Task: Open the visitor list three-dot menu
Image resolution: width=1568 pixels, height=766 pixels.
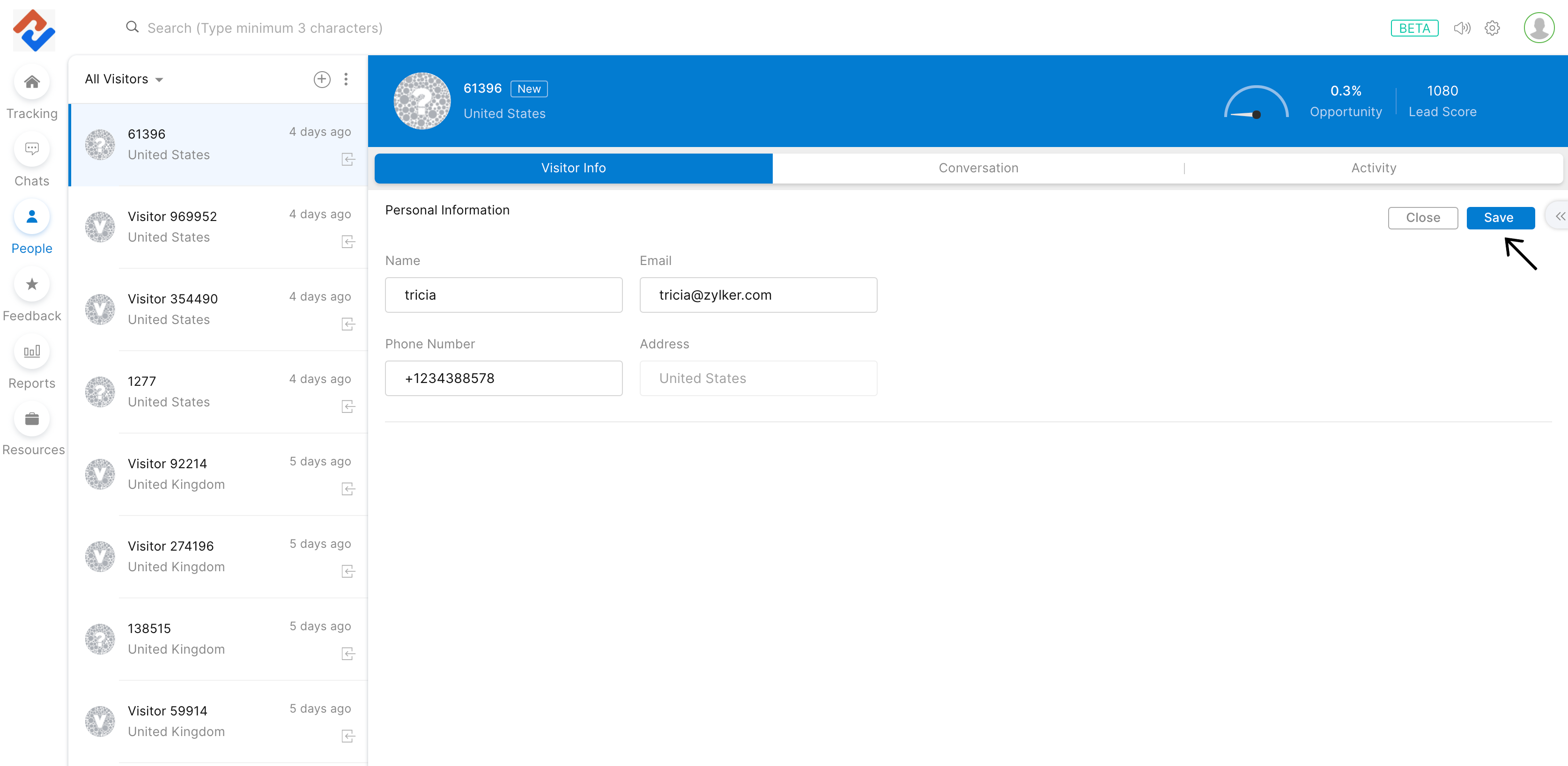Action: point(346,79)
